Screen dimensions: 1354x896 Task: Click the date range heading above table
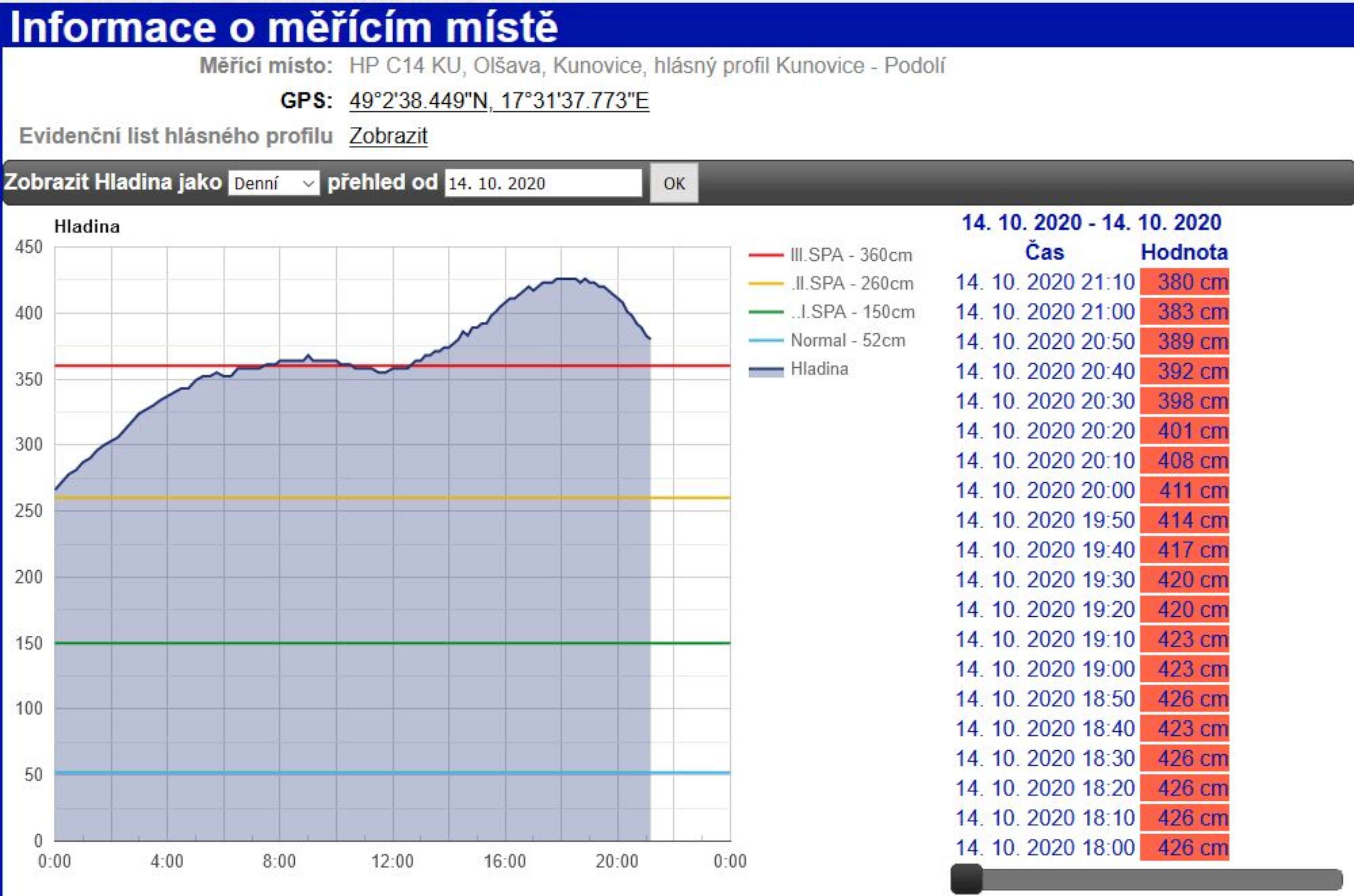[x=1091, y=222]
